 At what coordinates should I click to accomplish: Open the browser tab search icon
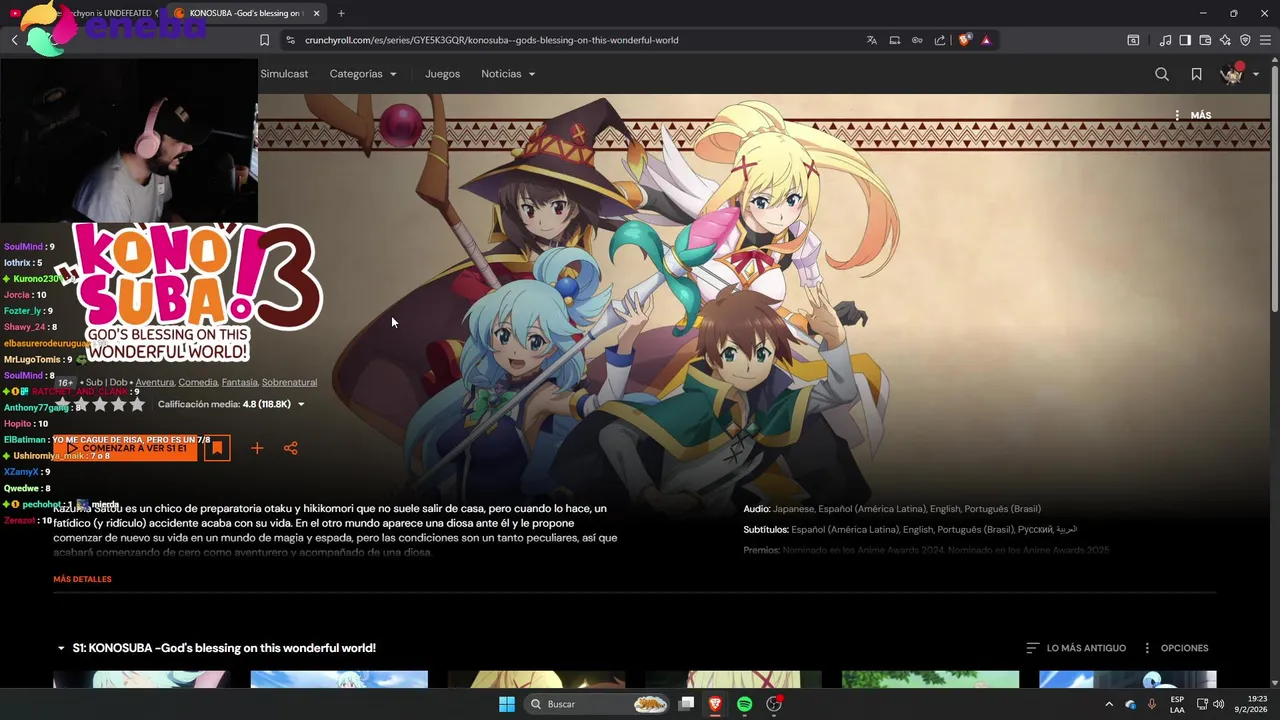pos(1133,40)
